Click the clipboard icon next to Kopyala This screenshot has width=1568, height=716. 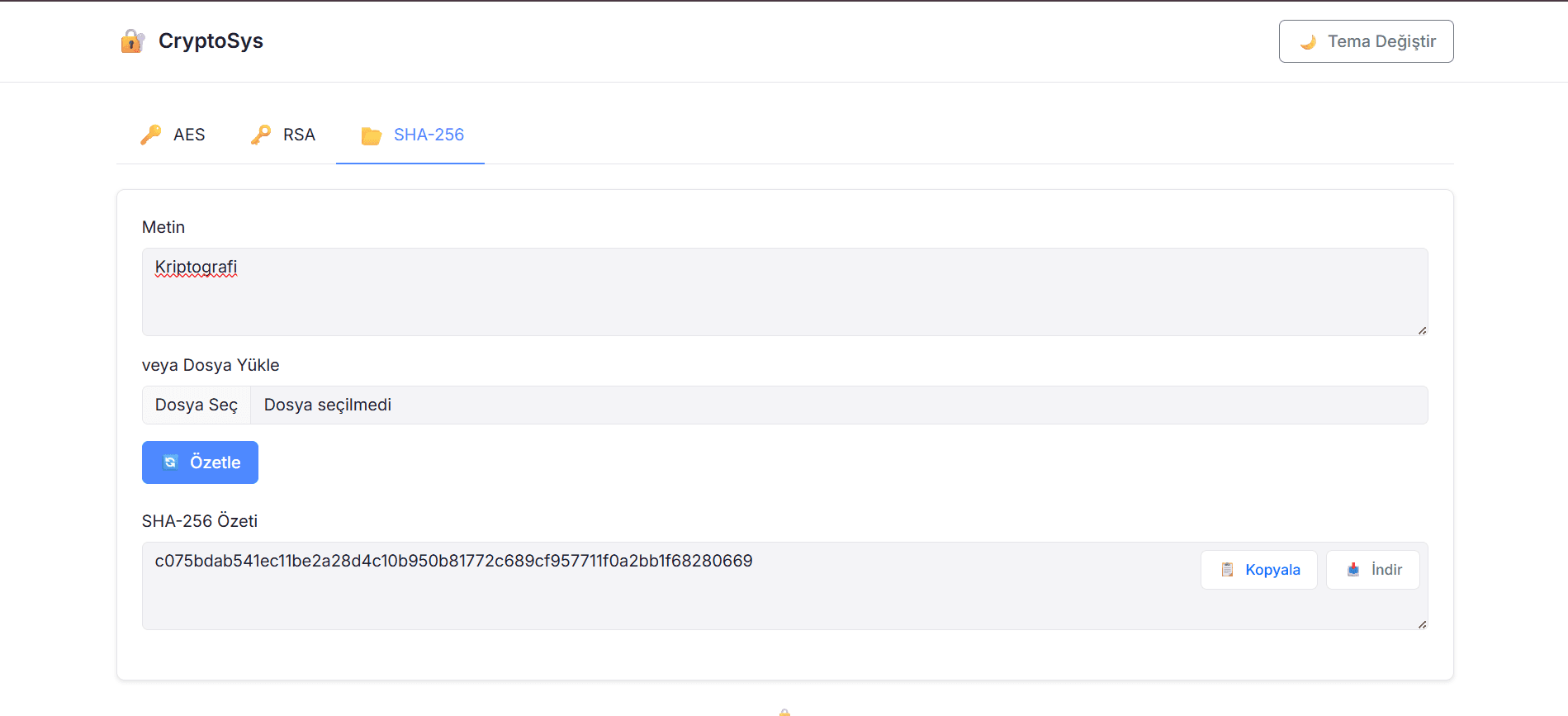click(x=1227, y=570)
